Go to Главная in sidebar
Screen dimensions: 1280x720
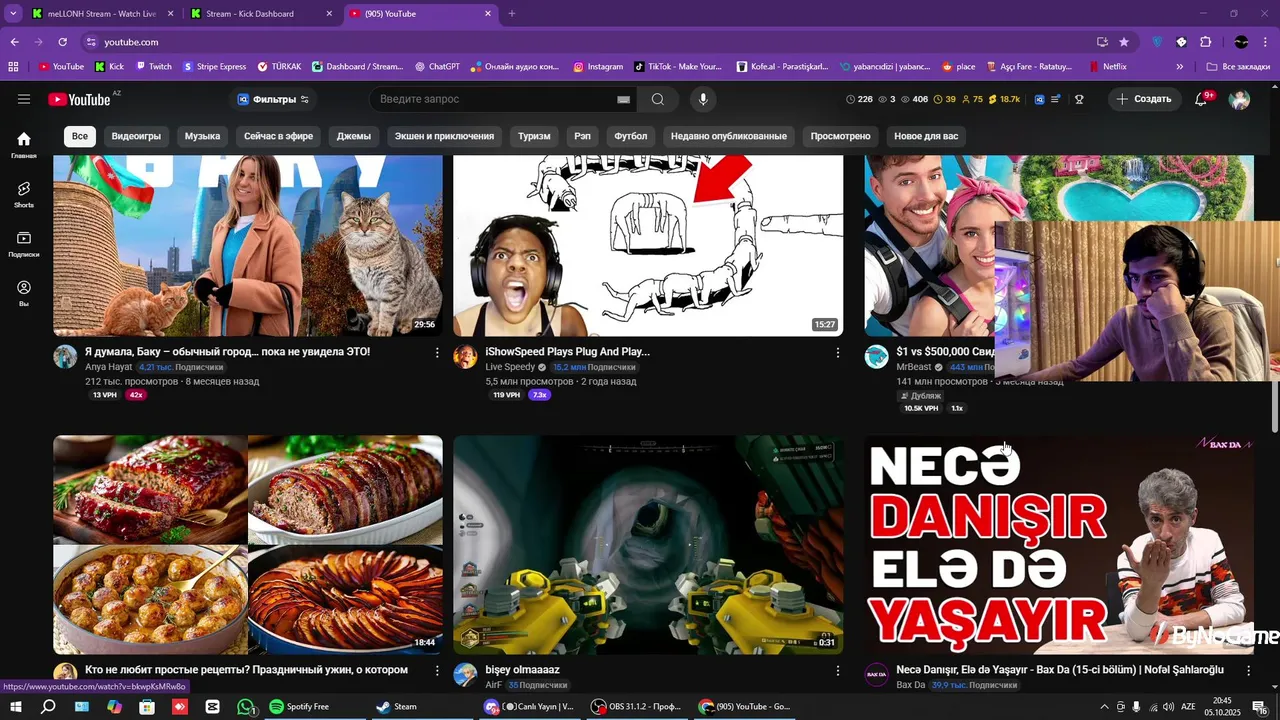coord(24,145)
